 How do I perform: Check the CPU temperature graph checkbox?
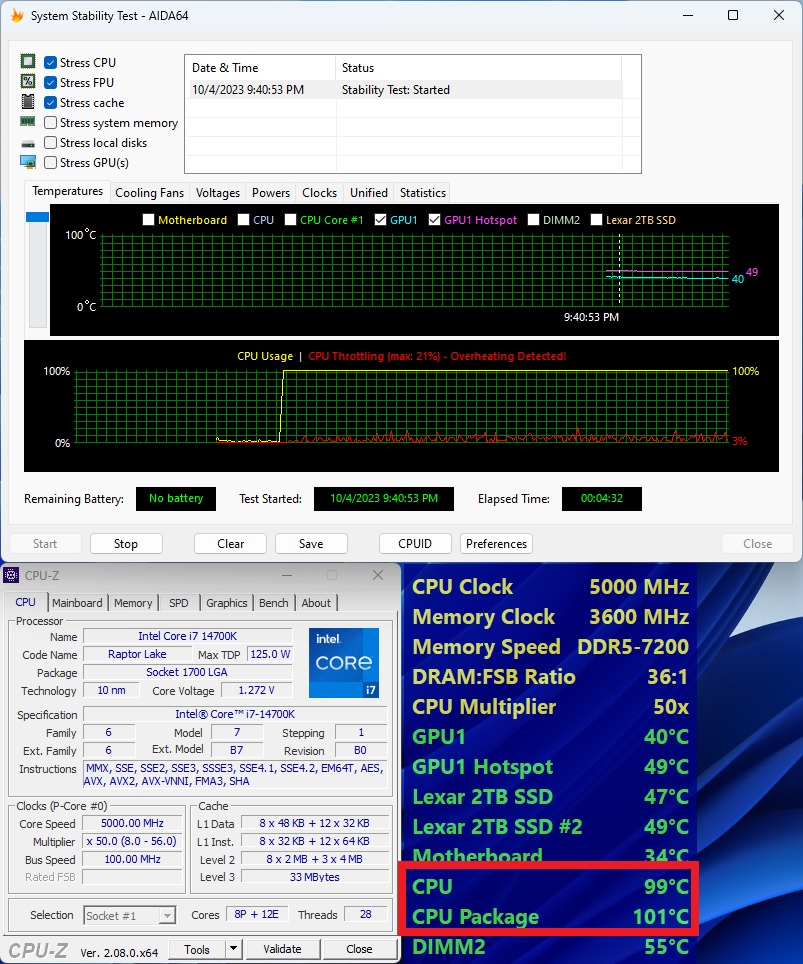(x=243, y=219)
